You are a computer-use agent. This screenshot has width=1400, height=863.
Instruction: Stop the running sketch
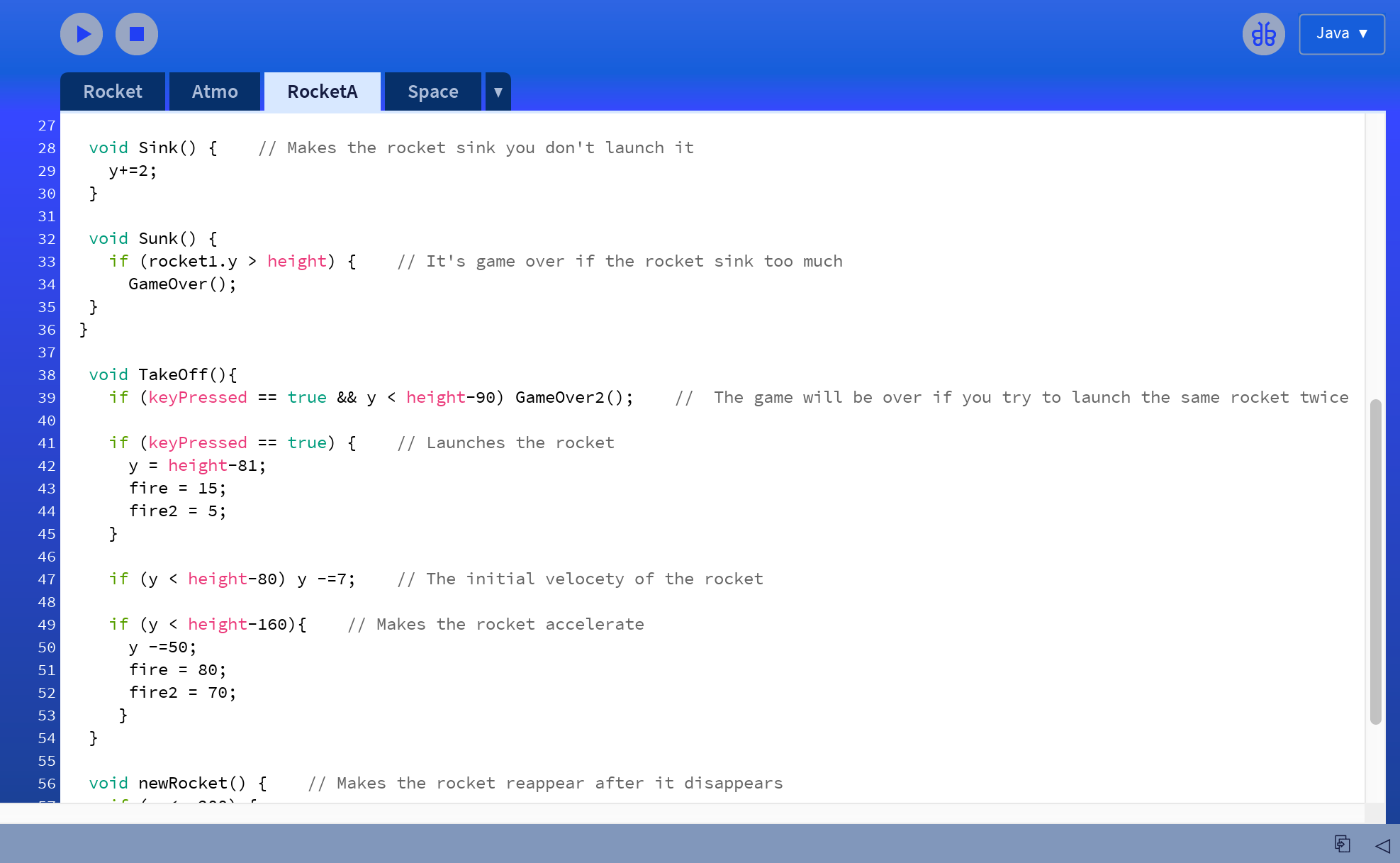[136, 34]
